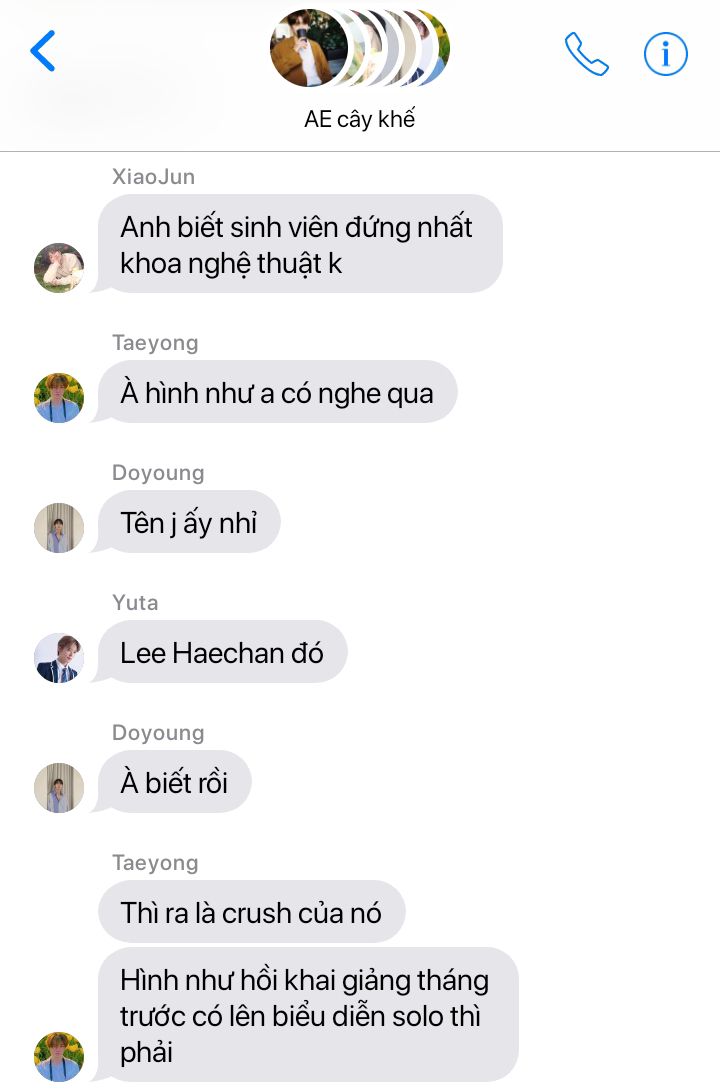This screenshot has height=1091, width=720.
Task: Open Taeyong's avatar at the bottom message
Action: (59, 1057)
